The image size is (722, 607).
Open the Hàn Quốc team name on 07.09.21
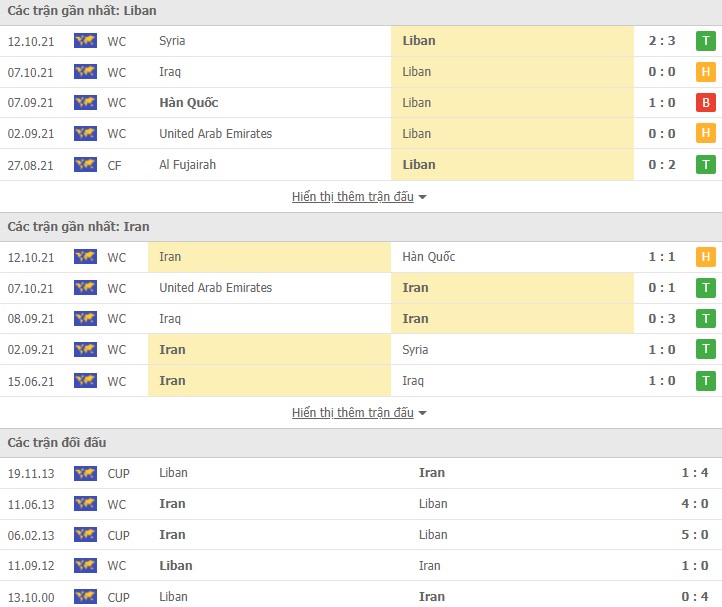pyautogui.click(x=189, y=103)
